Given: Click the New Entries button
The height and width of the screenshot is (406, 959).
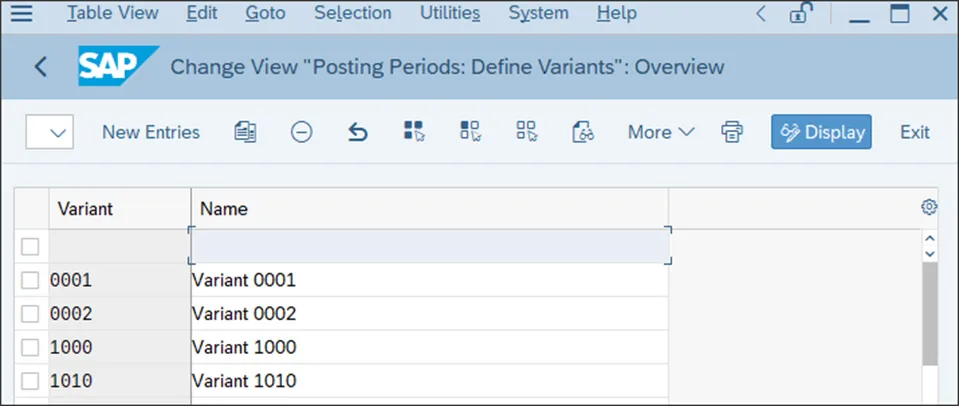Looking at the screenshot, I should click(x=151, y=132).
